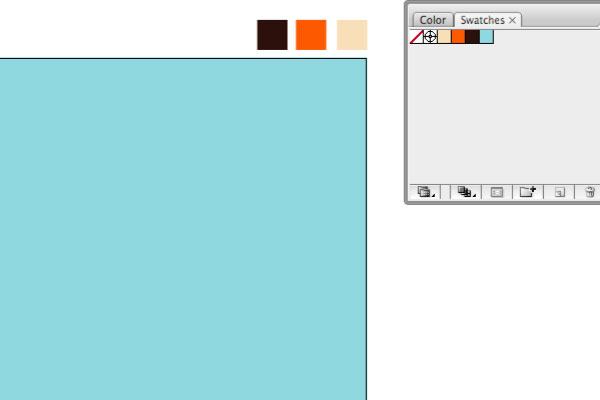Image resolution: width=600 pixels, height=400 pixels.
Task: Select the large light blue rectangle
Action: (x=183, y=229)
